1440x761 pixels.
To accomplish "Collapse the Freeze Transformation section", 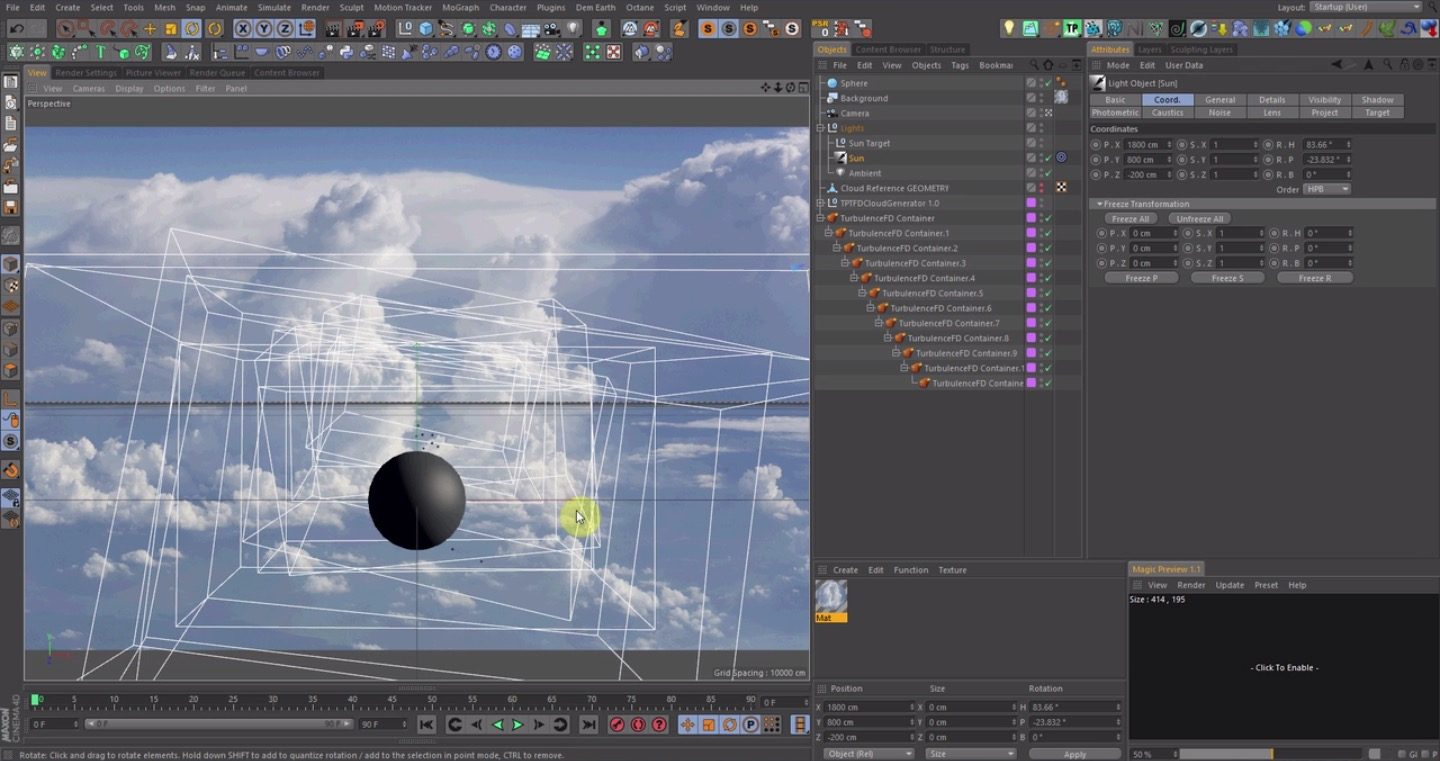I will (x=1100, y=204).
